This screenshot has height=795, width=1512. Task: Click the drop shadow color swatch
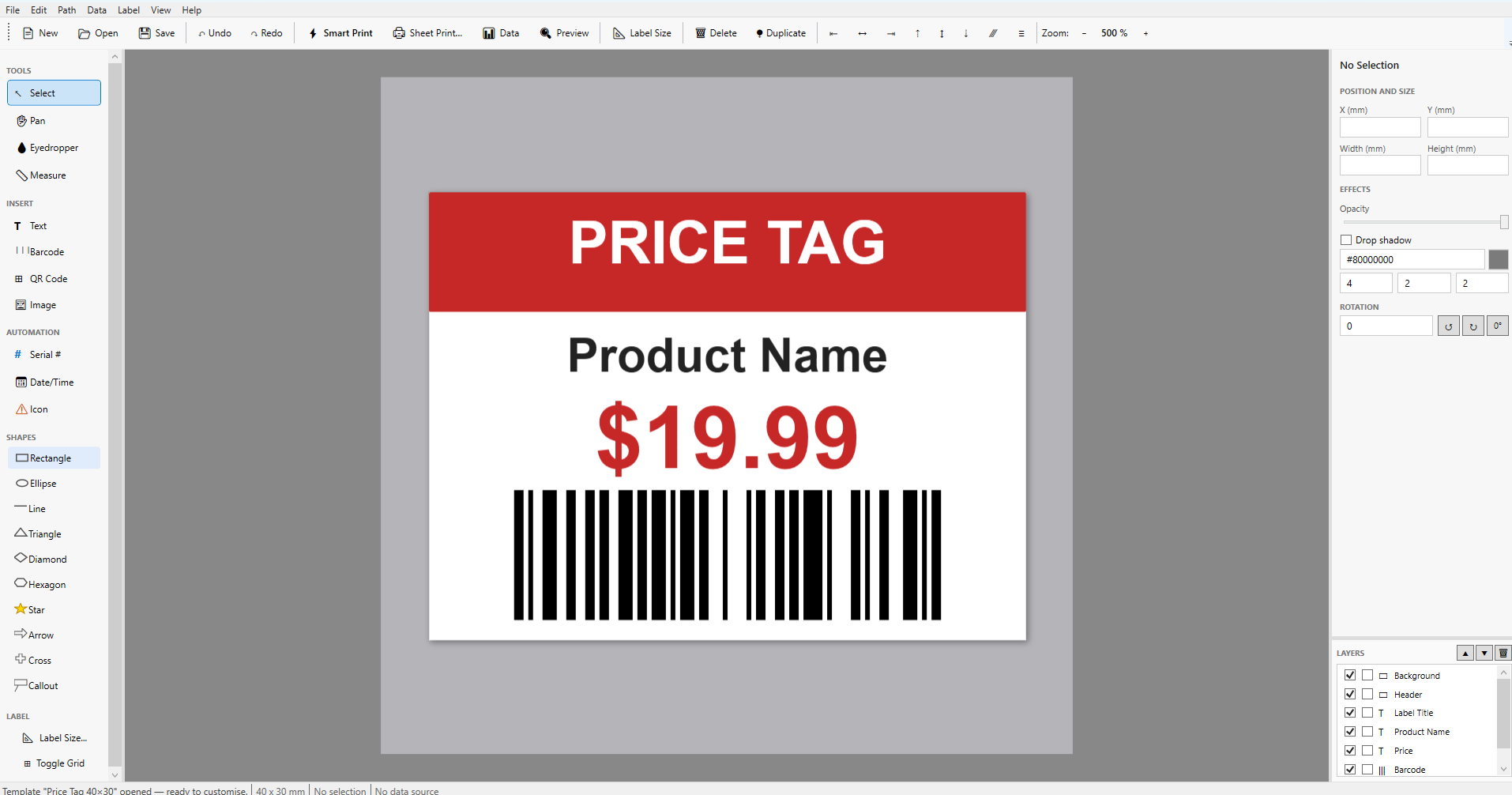(x=1498, y=259)
